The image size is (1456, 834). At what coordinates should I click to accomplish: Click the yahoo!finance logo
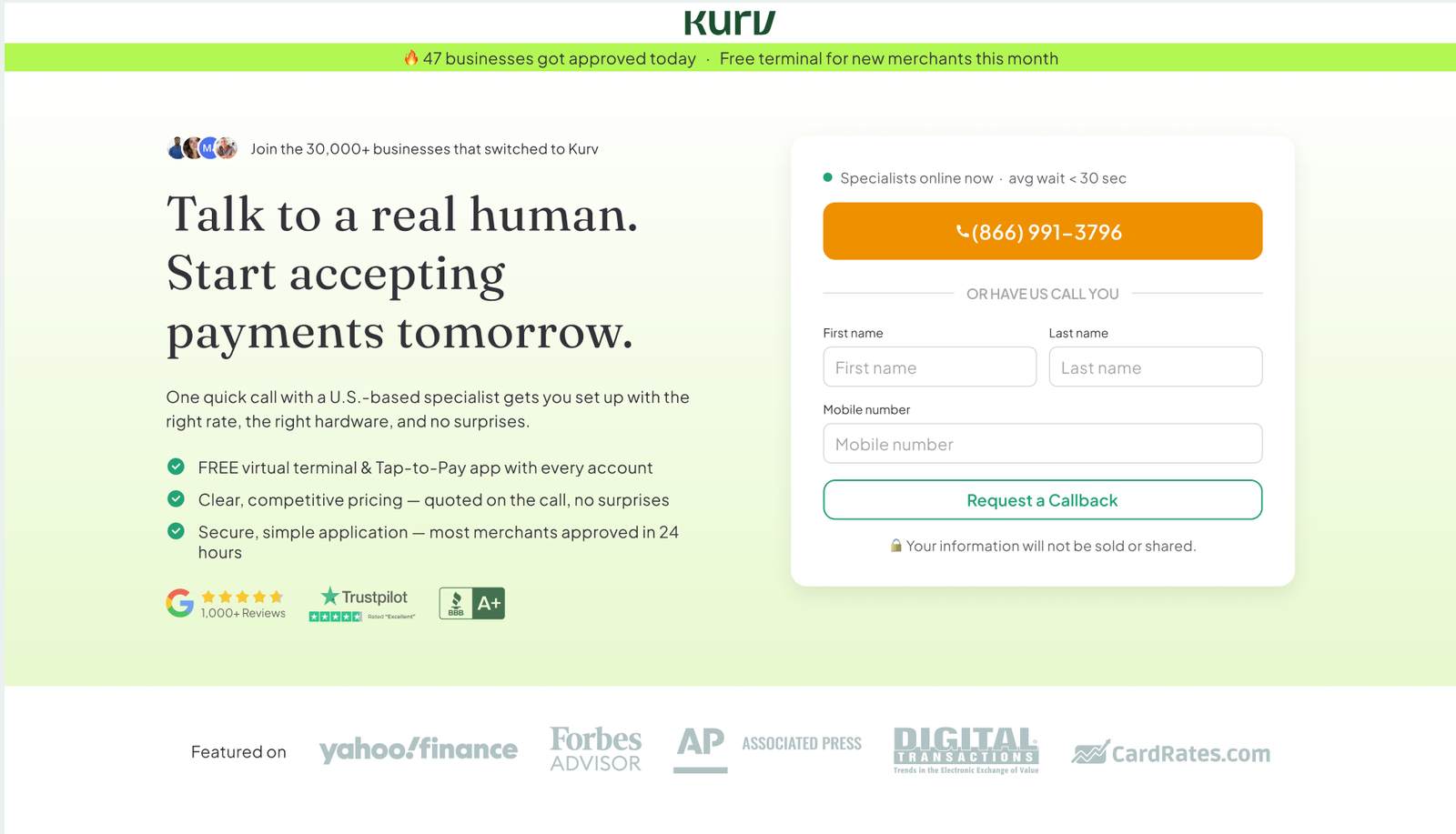click(x=419, y=750)
